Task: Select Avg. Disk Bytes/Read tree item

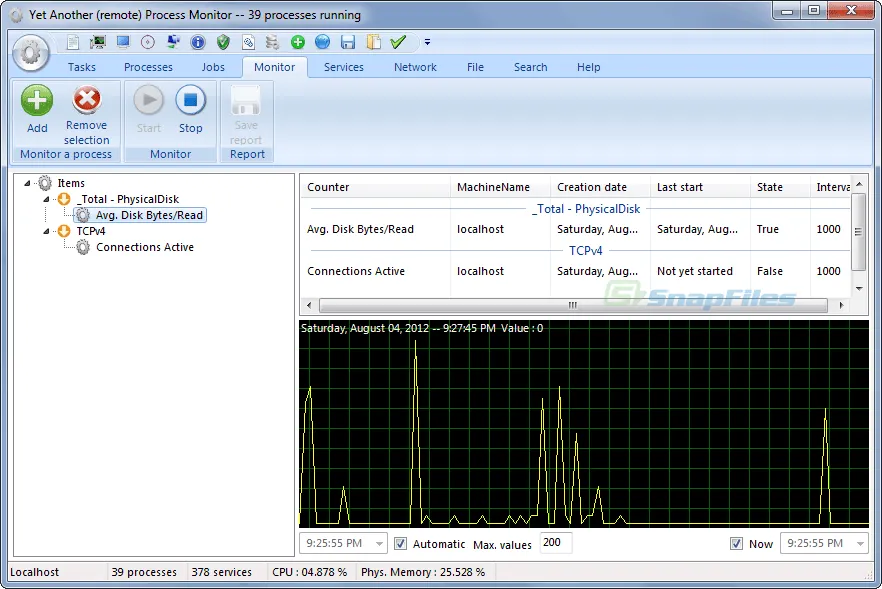Action: [149, 215]
